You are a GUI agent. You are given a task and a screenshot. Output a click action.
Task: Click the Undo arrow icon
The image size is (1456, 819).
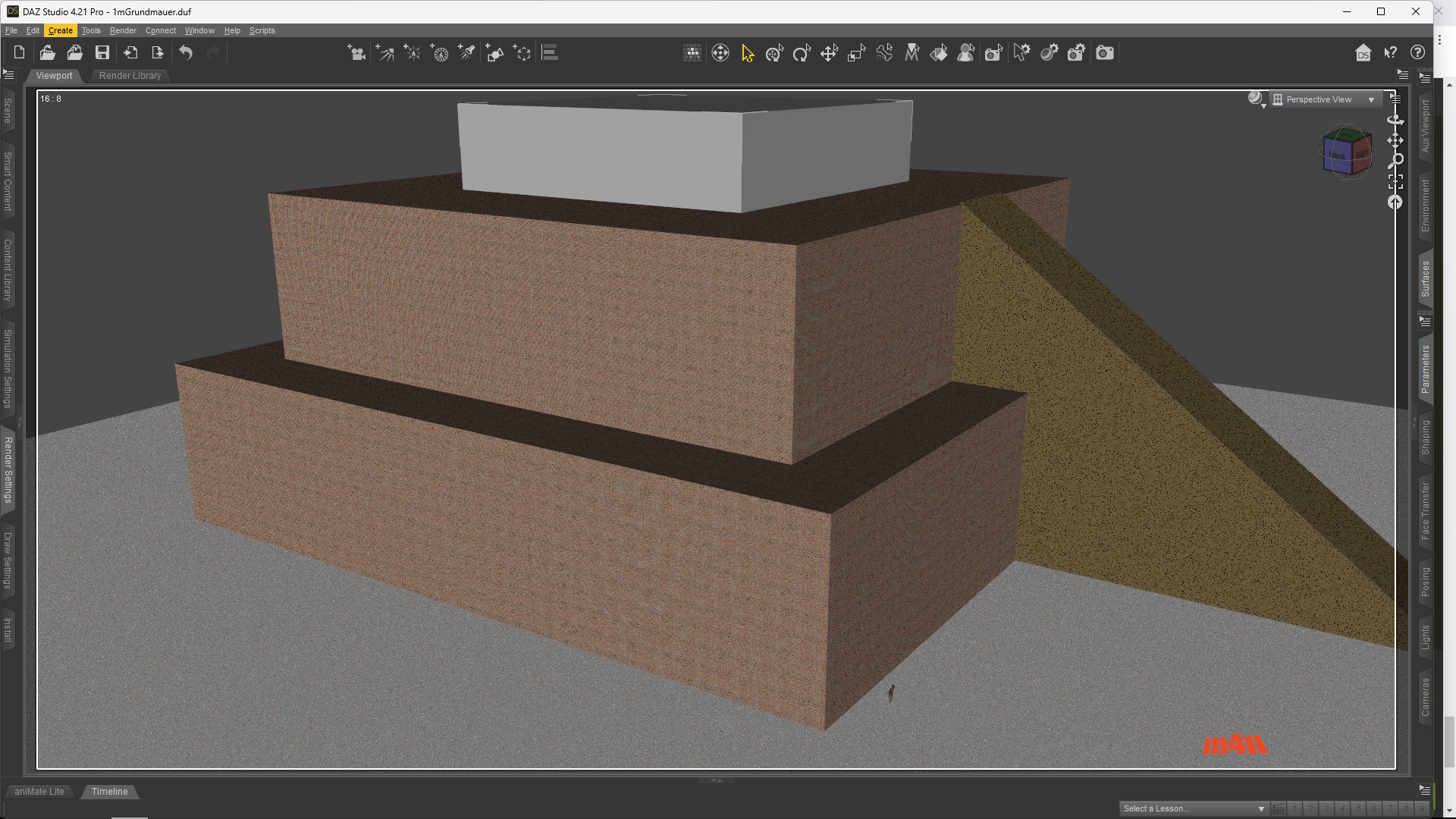[x=186, y=53]
